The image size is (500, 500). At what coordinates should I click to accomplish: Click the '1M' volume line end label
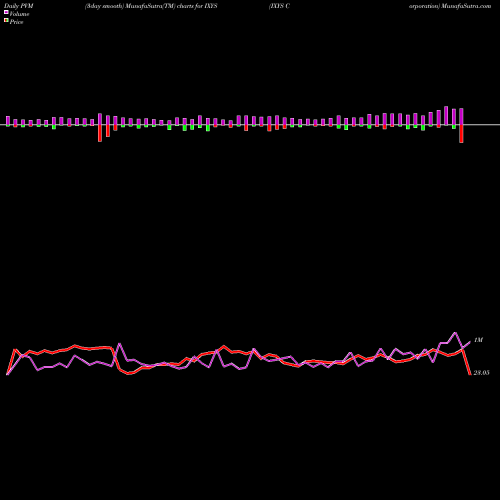[478, 340]
